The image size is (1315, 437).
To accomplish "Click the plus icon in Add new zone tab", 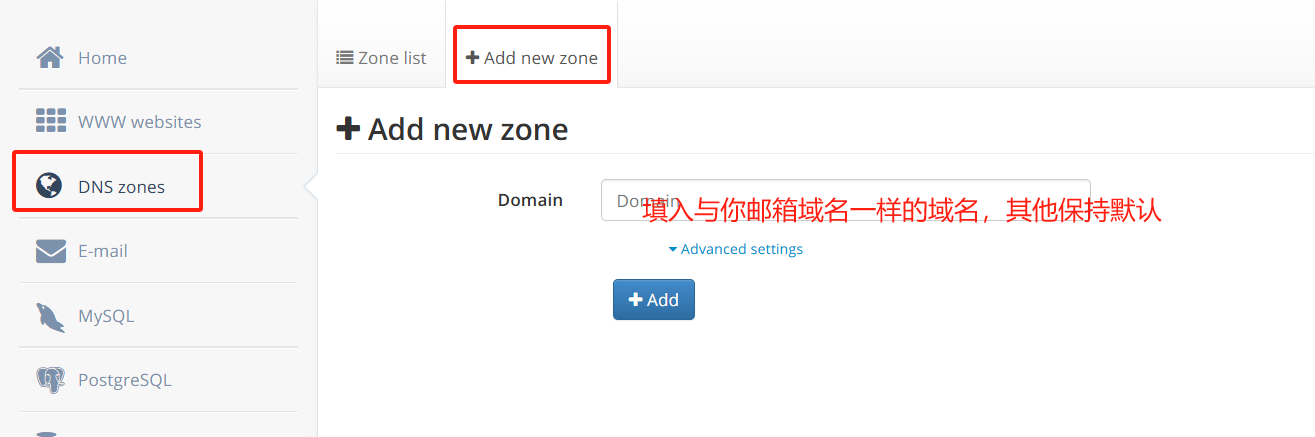I will click(472, 58).
